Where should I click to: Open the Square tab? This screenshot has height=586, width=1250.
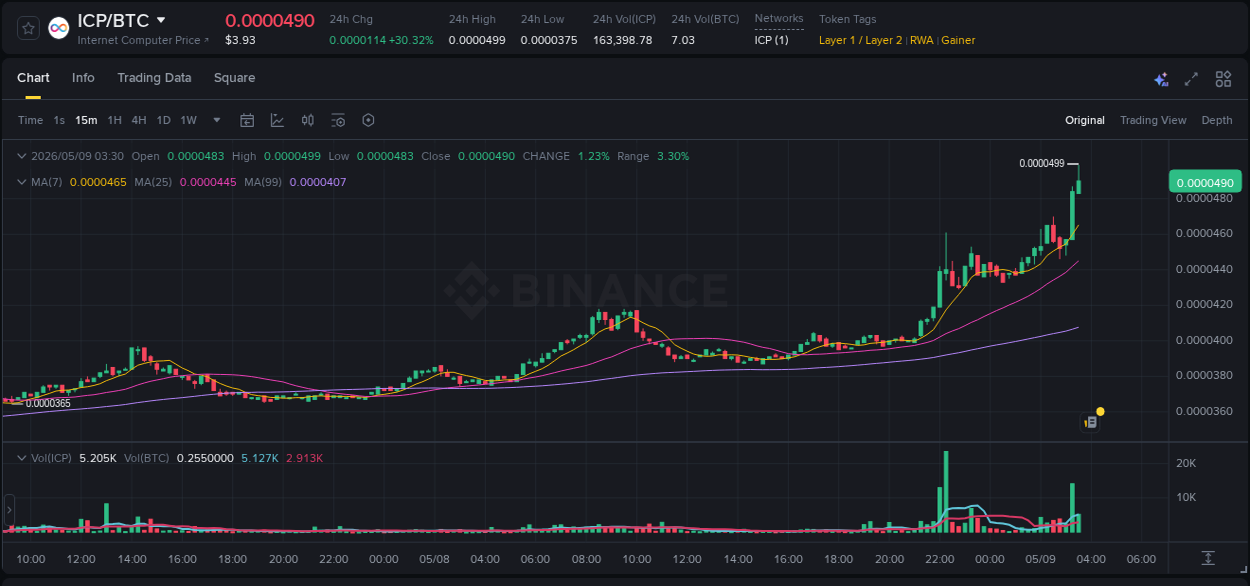point(234,78)
